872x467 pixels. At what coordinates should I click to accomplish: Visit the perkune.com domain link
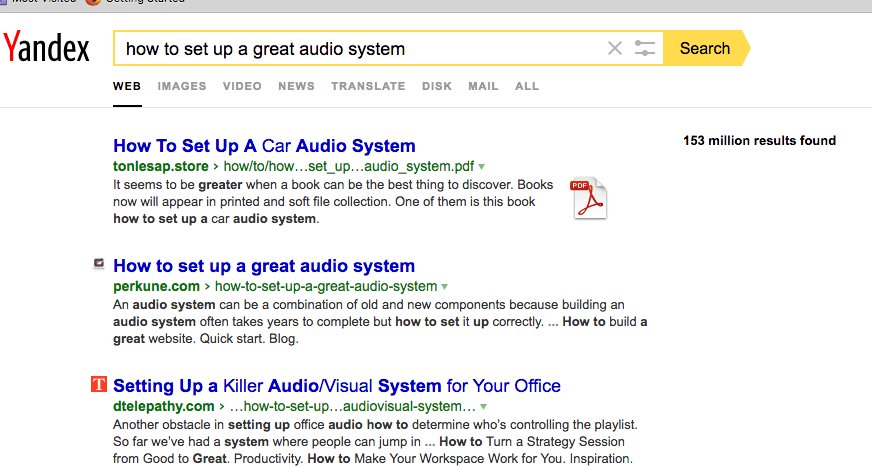[156, 286]
